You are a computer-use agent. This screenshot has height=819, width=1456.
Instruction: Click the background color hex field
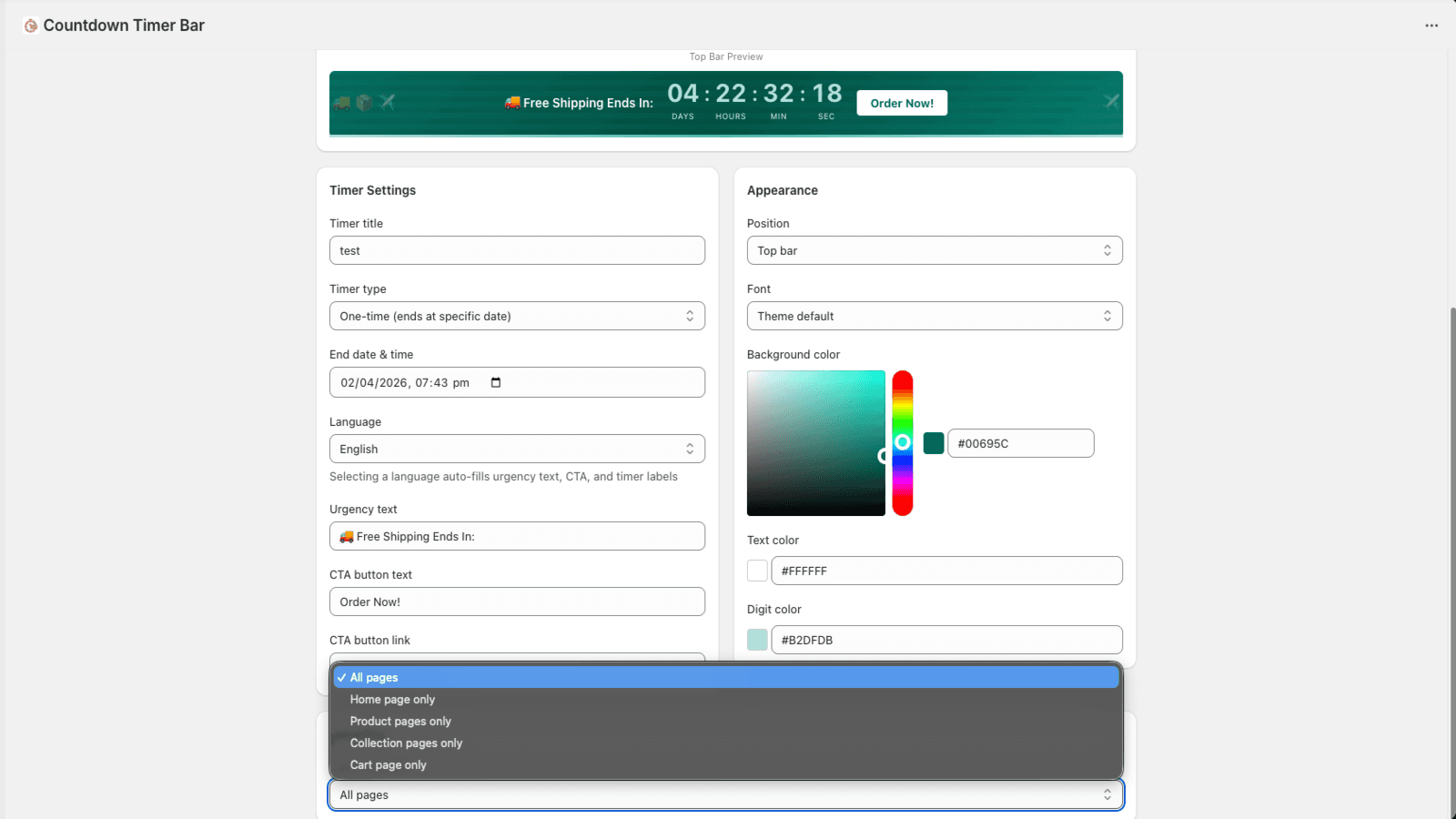tap(1020, 443)
